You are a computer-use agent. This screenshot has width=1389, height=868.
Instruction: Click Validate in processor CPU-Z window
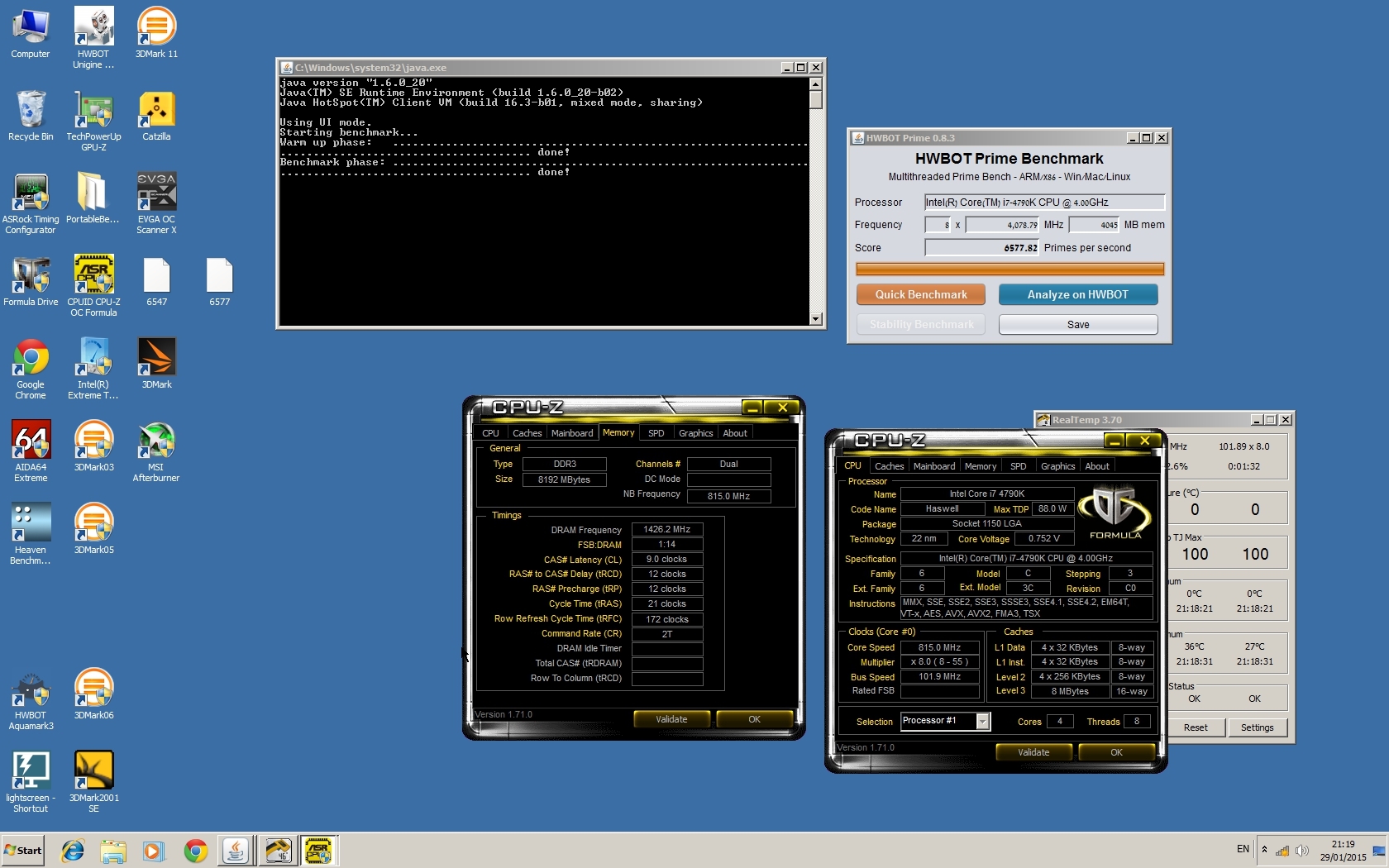1033,752
